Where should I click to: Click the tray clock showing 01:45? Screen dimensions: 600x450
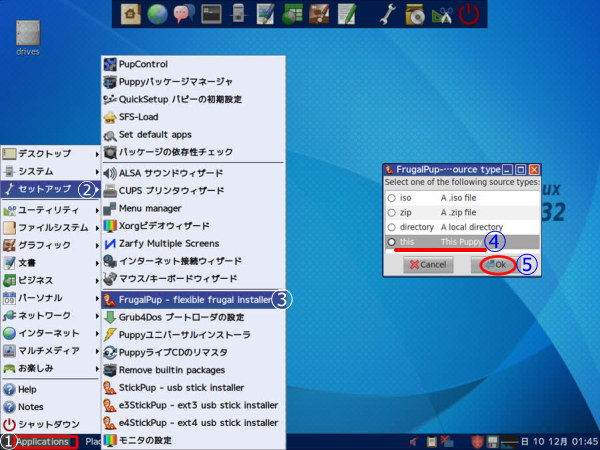pos(559,442)
